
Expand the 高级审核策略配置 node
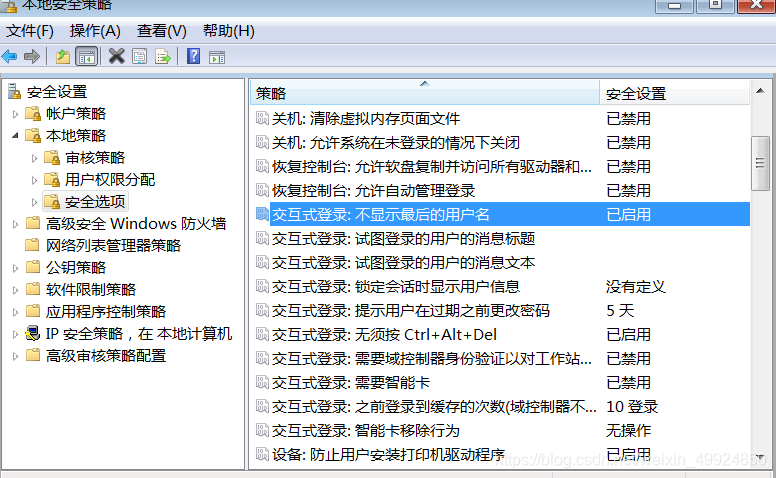(15, 356)
